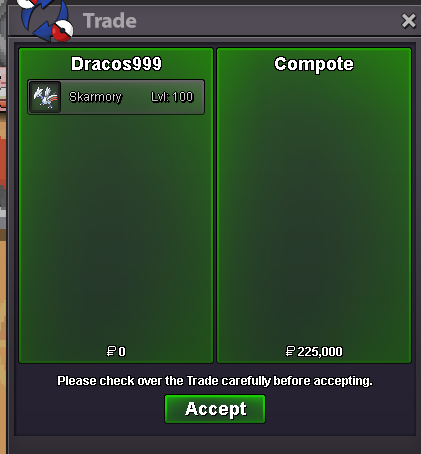421x454 pixels.
Task: Click empty title bar area beside Trade
Action: click(x=267, y=21)
